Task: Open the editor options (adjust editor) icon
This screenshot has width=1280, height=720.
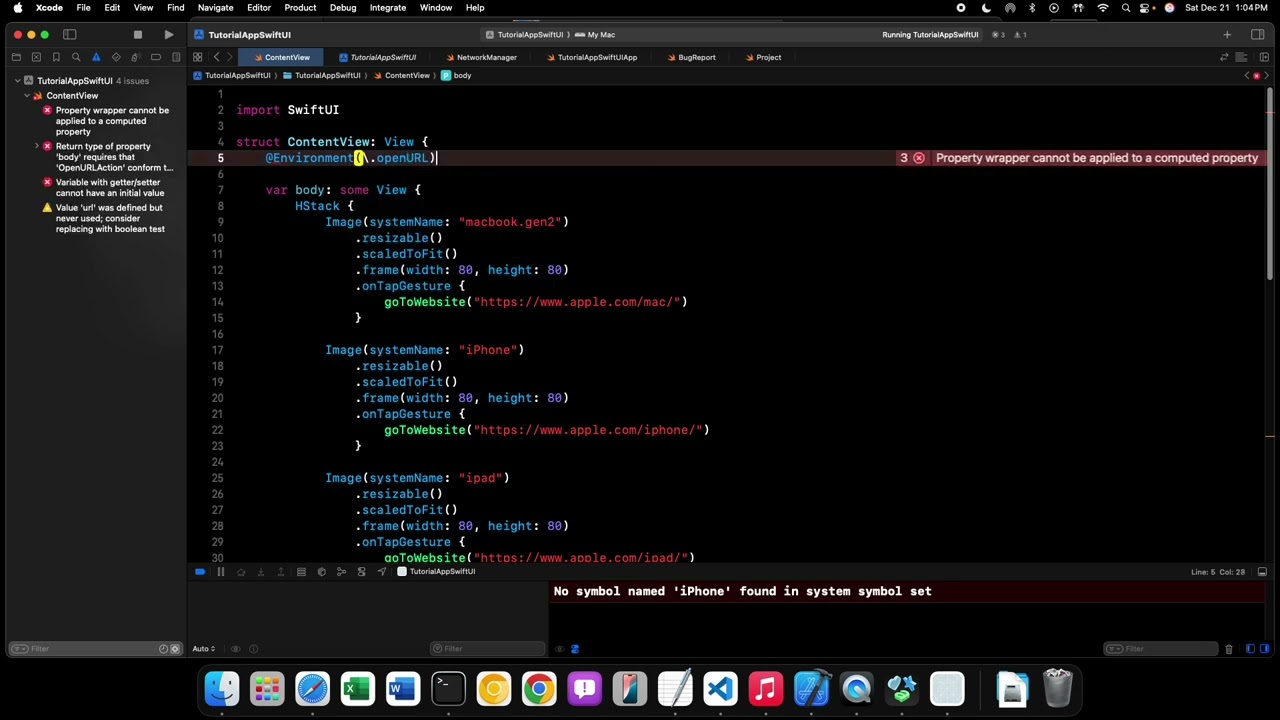Action: pos(1243,57)
